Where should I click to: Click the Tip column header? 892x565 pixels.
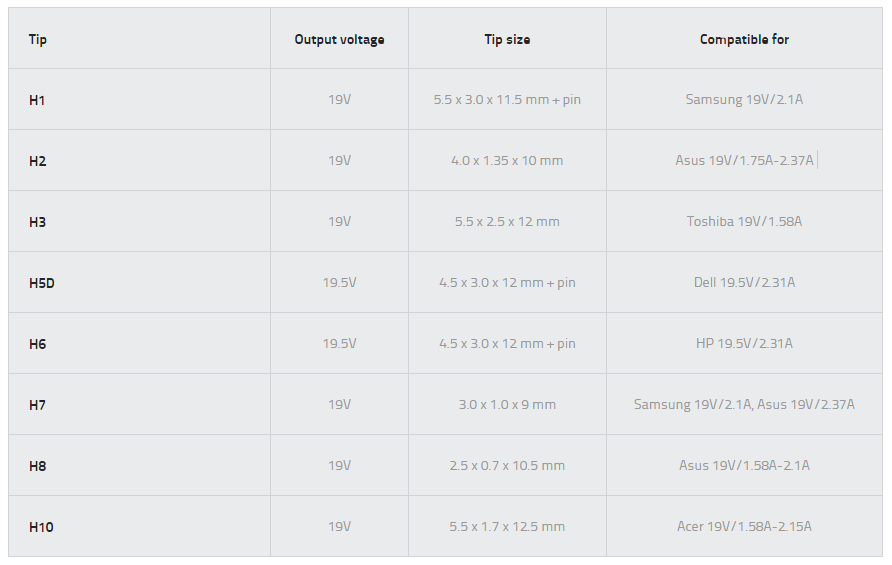38,39
